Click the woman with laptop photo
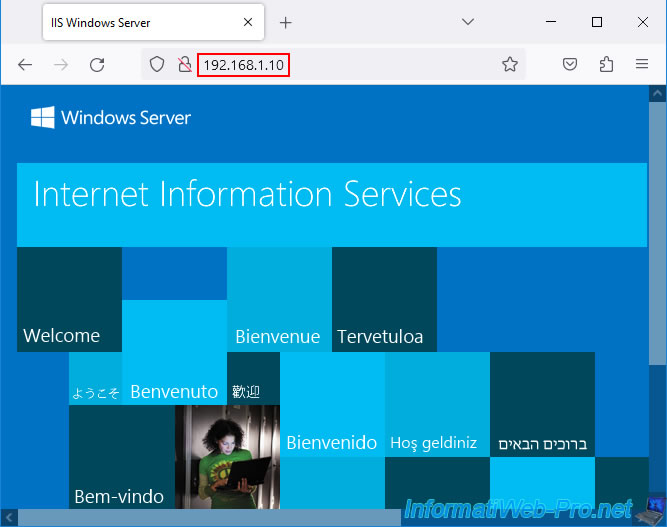This screenshot has width=667, height=527. [227, 457]
